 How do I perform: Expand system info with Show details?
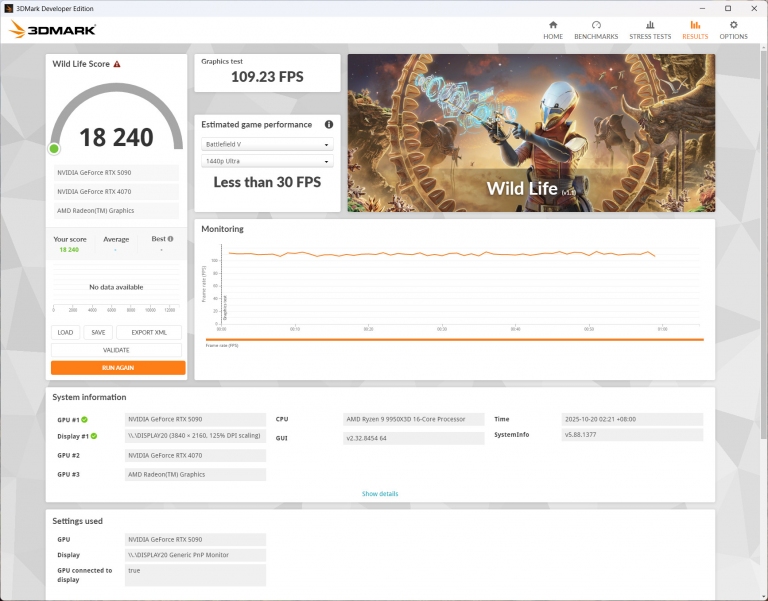tap(380, 494)
